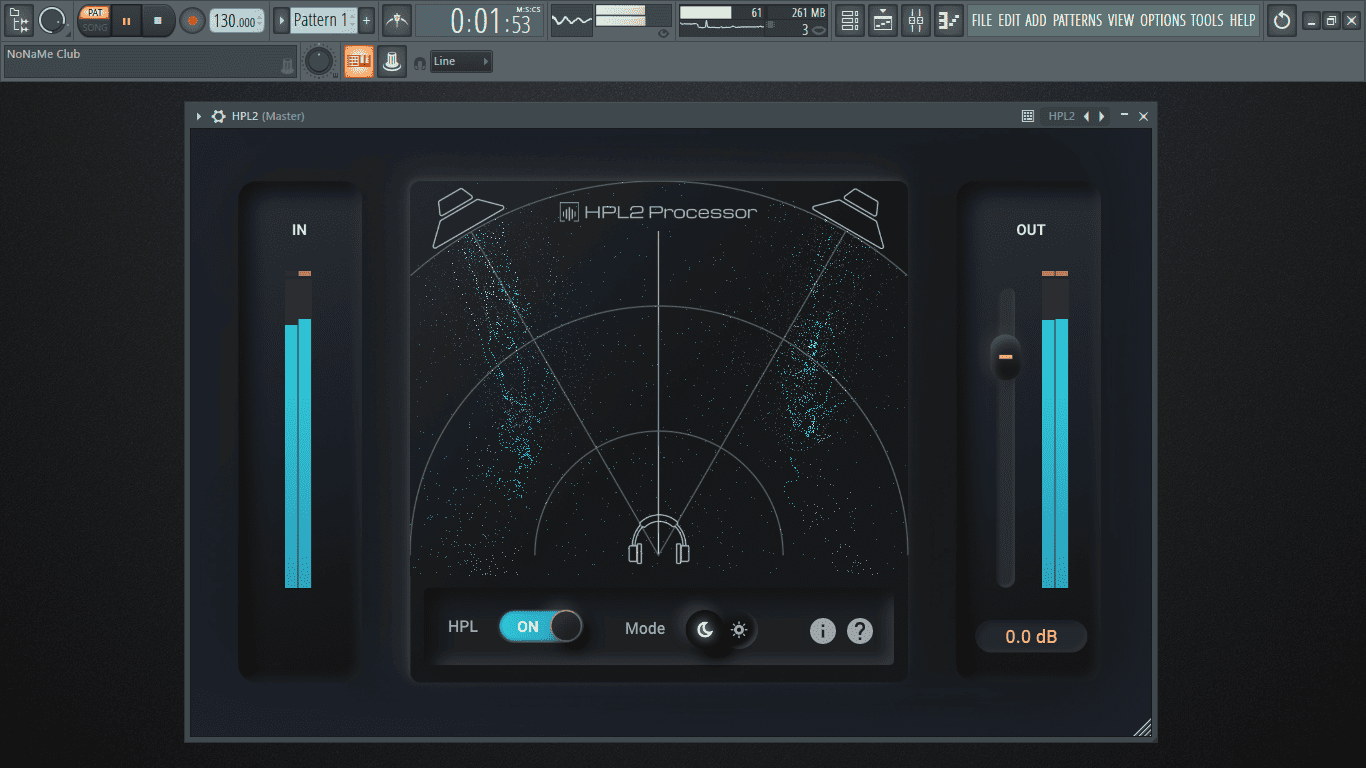
Task: Select light mode sun icon
Action: pyautogui.click(x=739, y=629)
